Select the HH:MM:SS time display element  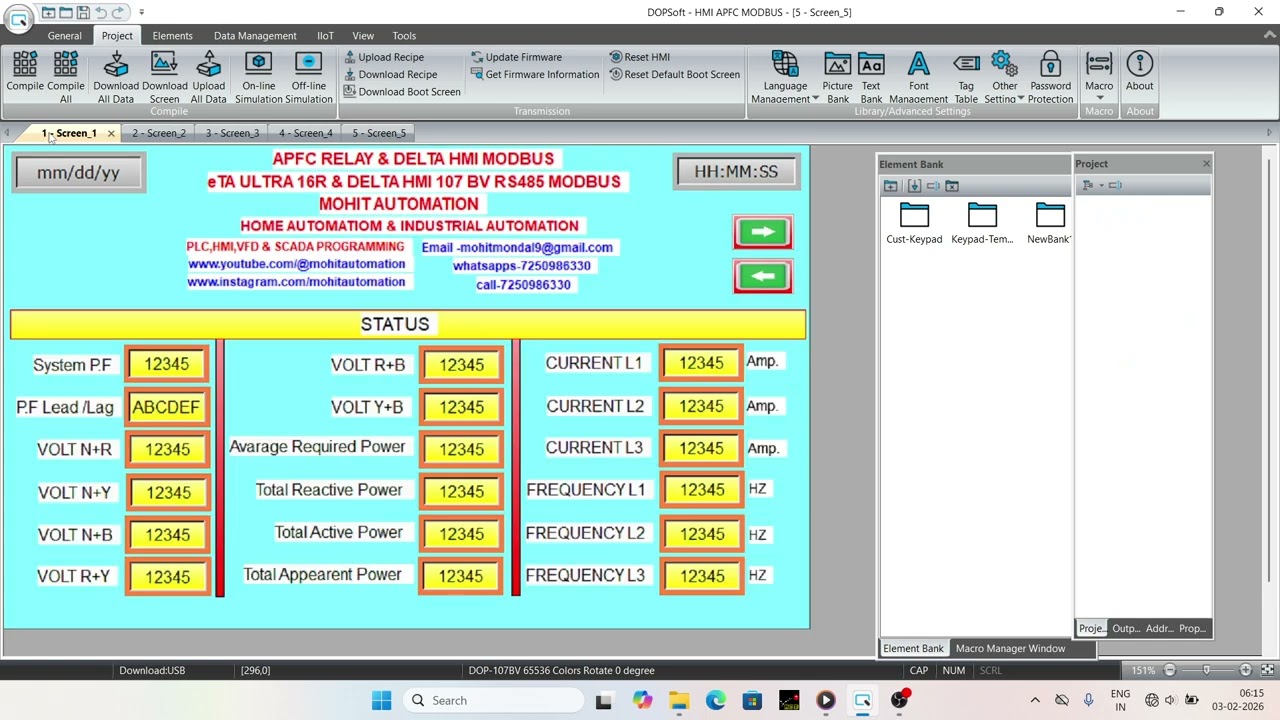tap(736, 171)
